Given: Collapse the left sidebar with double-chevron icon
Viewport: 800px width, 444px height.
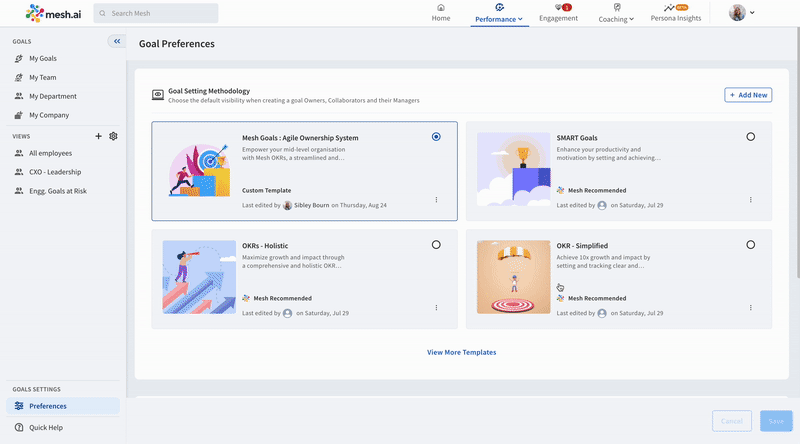Looking at the screenshot, I should point(117,41).
